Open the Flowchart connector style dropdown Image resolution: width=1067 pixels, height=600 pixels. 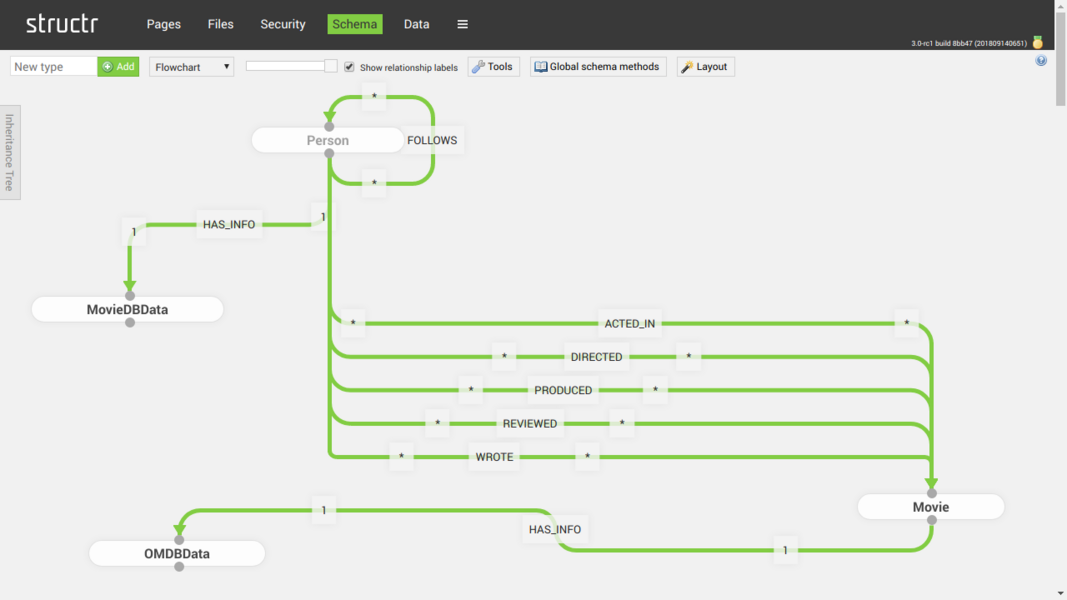pyautogui.click(x=191, y=67)
